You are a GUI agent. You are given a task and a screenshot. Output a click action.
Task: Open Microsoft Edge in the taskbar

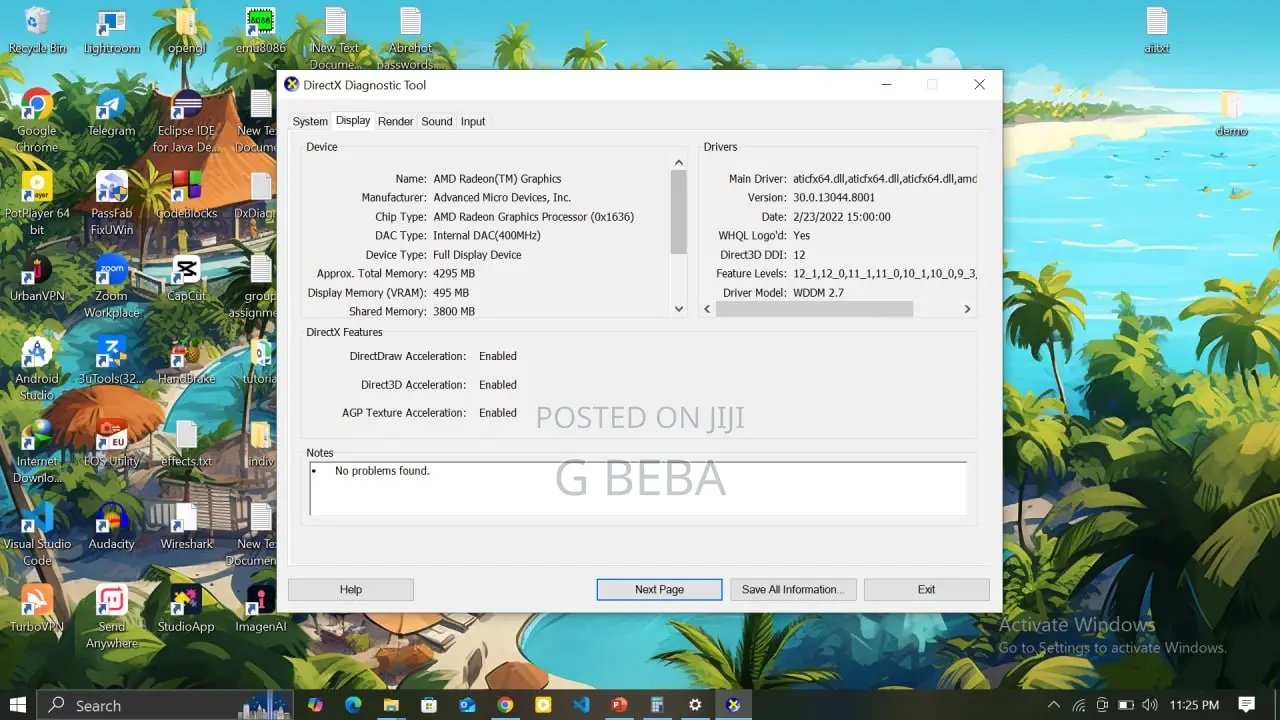click(x=353, y=705)
